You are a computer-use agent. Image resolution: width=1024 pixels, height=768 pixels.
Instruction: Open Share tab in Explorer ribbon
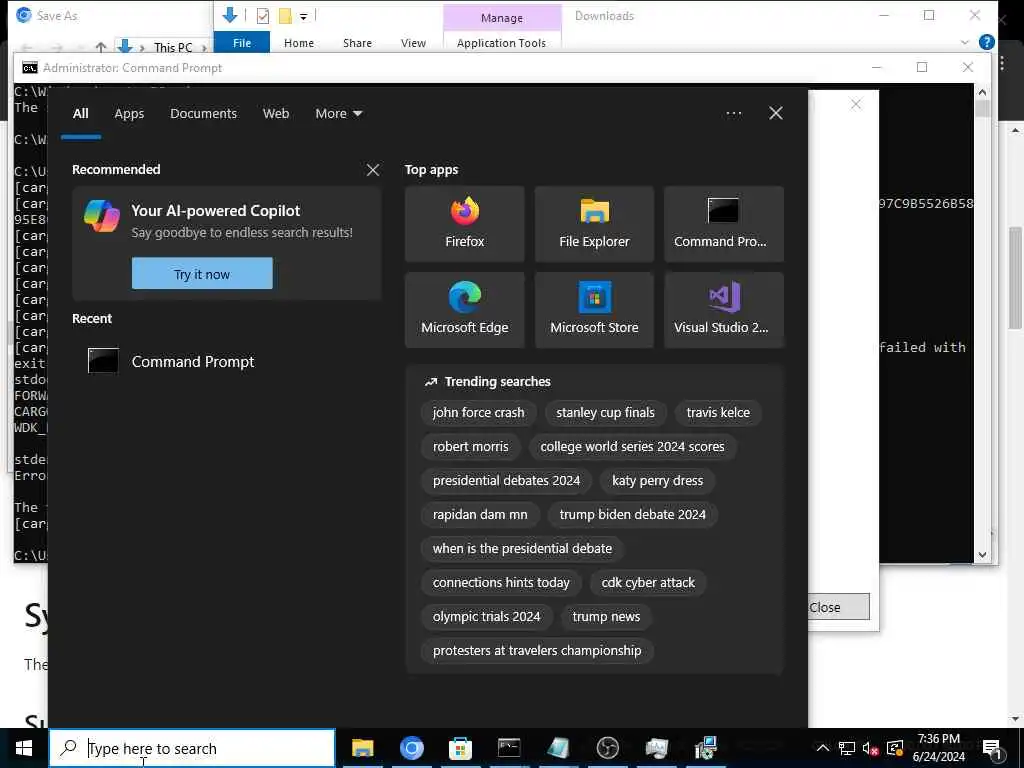pyautogui.click(x=357, y=42)
